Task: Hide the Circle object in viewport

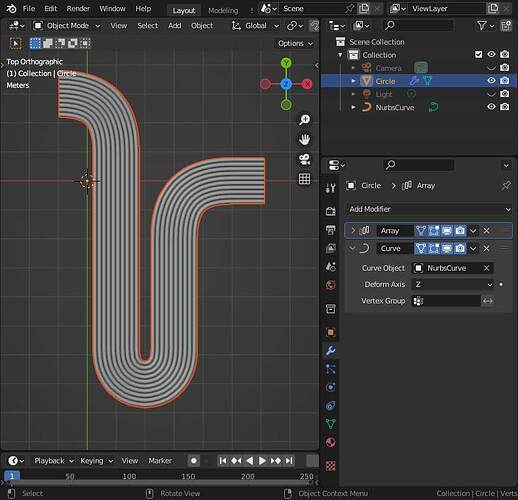Action: [491, 80]
